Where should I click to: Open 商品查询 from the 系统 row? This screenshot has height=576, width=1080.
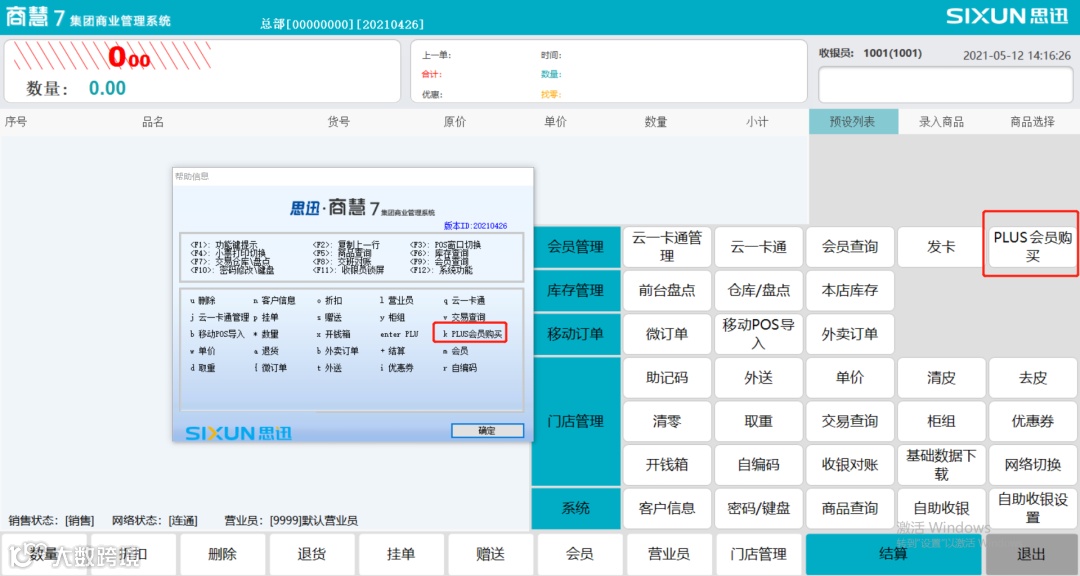click(850, 508)
